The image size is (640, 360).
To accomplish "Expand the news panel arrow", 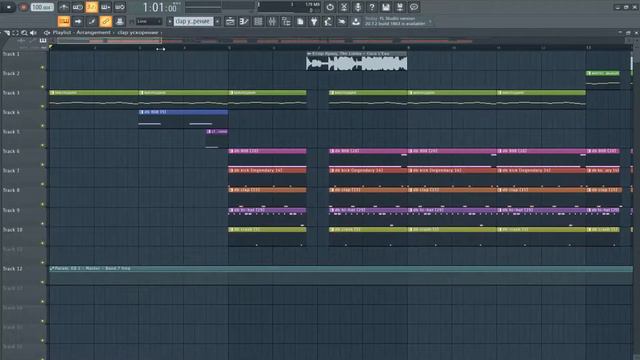I will [430, 21].
